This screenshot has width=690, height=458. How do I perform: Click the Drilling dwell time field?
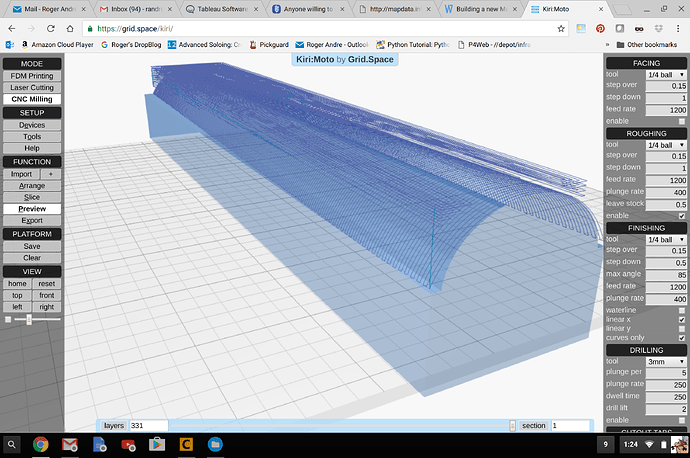(x=666, y=397)
